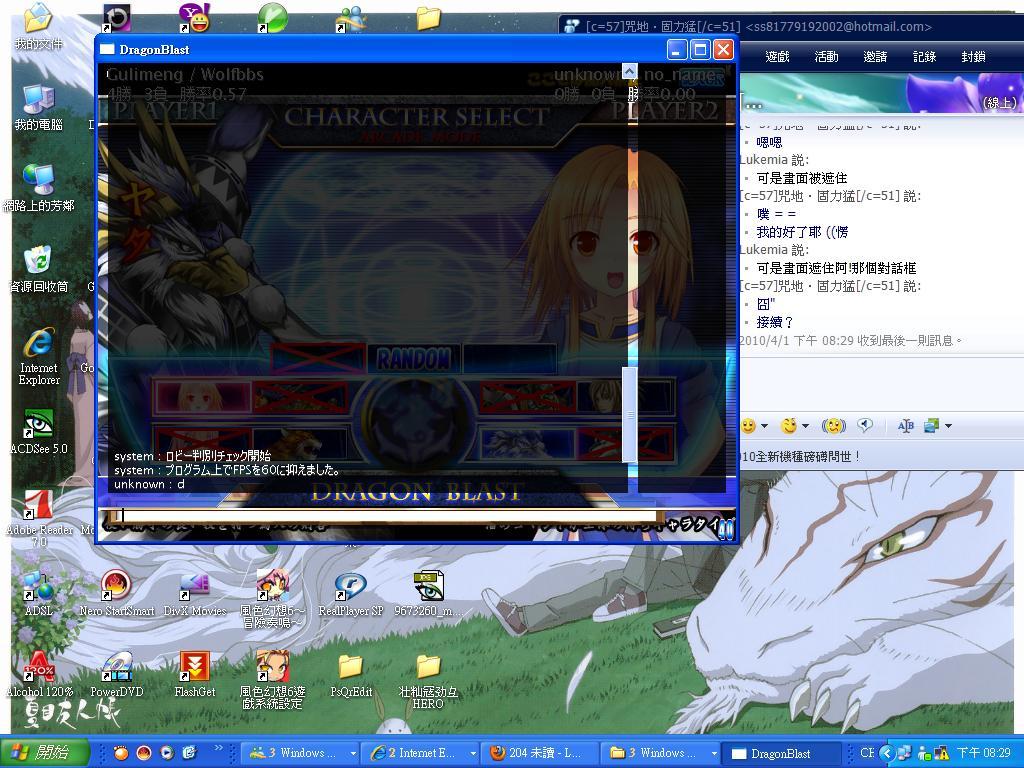
Task: Open the 遊戲 menu in messenger window
Action: click(777, 57)
